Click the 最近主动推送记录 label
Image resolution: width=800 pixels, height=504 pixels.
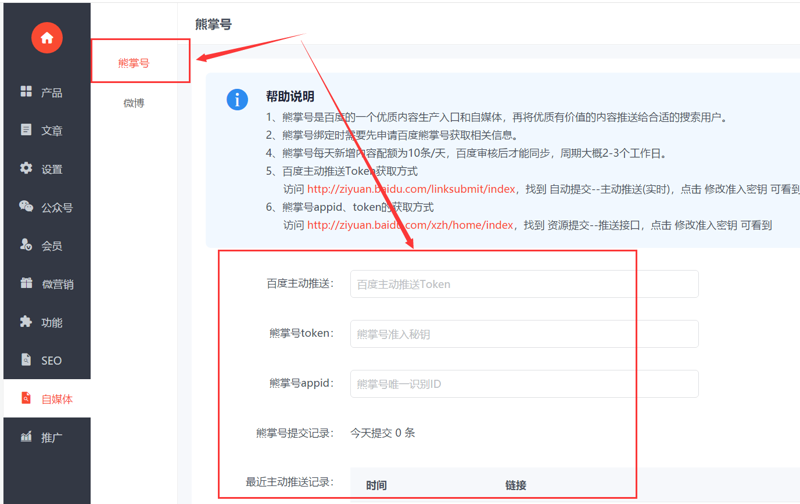tap(290, 482)
